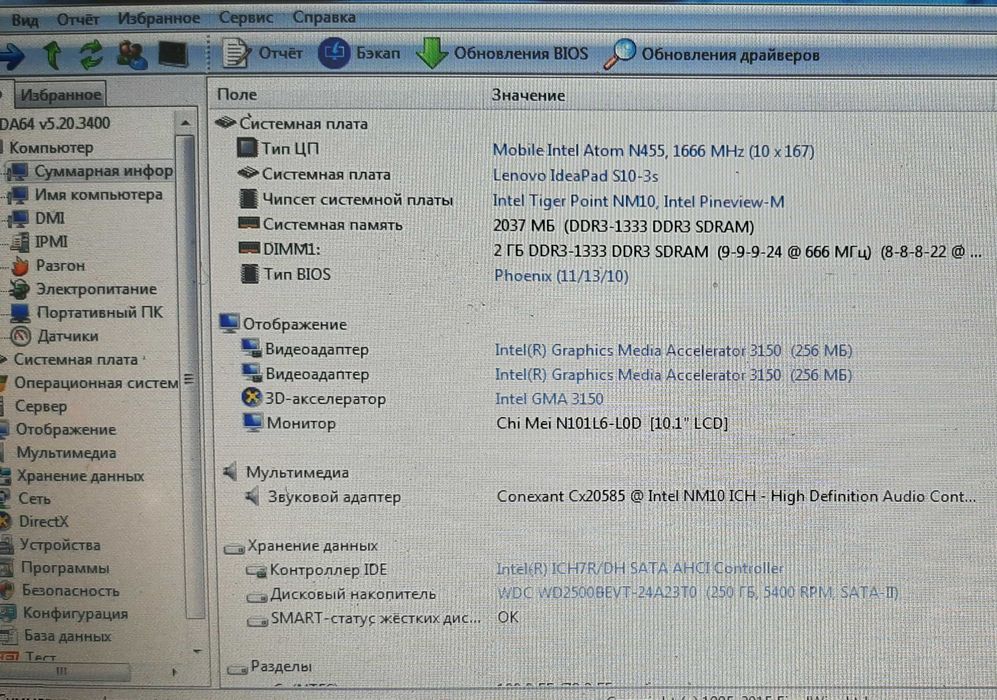Select База данных tree item
Screen dimensions: 997x700
(x=67, y=636)
